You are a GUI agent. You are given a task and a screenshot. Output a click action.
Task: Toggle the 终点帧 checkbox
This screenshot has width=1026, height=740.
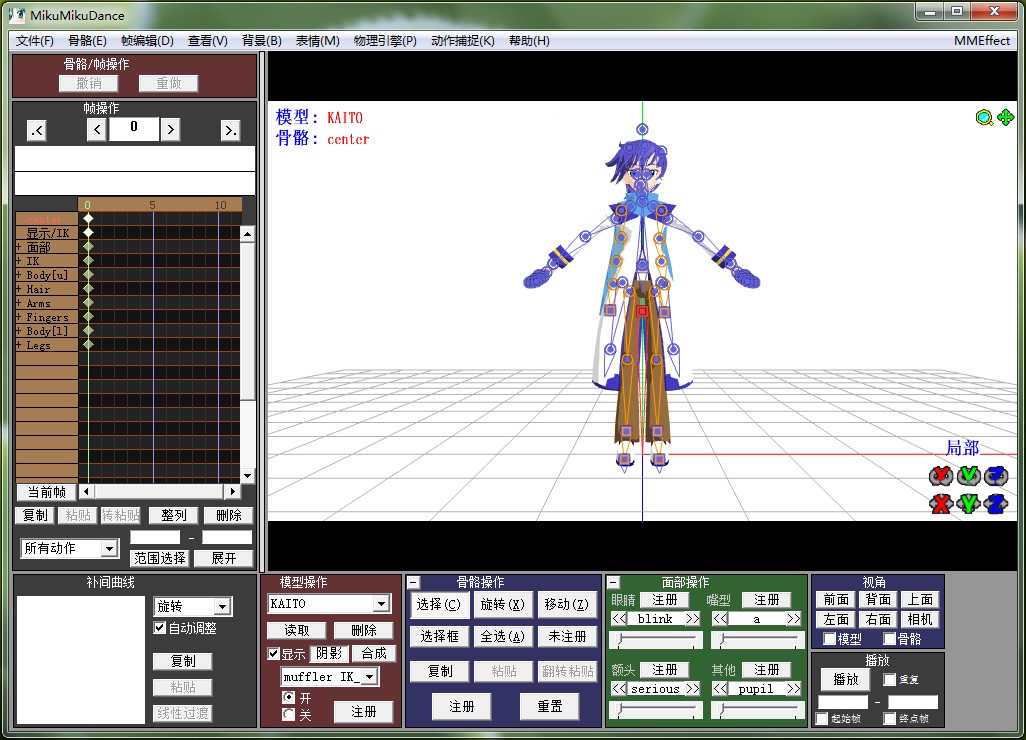(x=889, y=718)
